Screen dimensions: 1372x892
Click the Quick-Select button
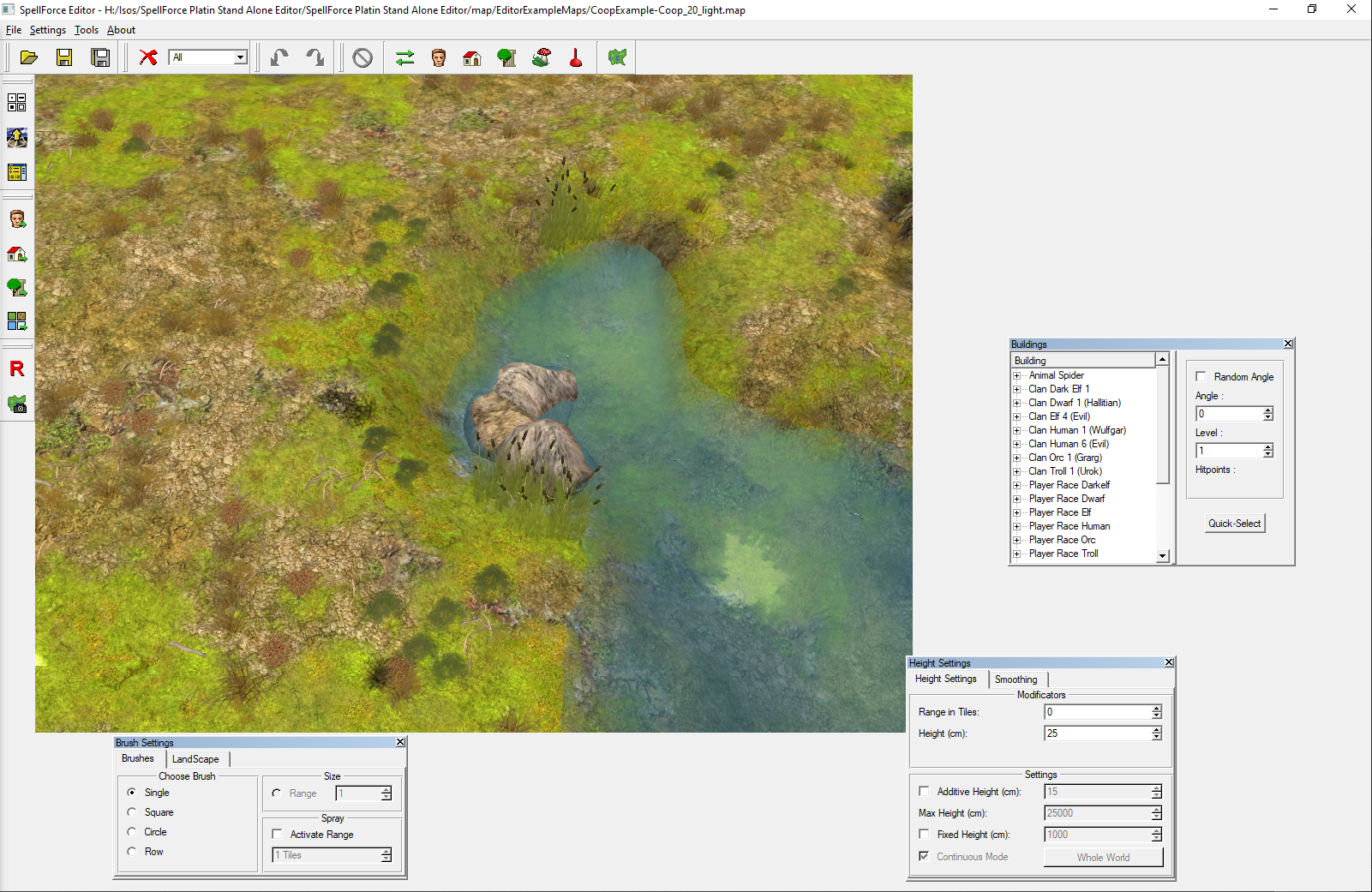point(1235,524)
